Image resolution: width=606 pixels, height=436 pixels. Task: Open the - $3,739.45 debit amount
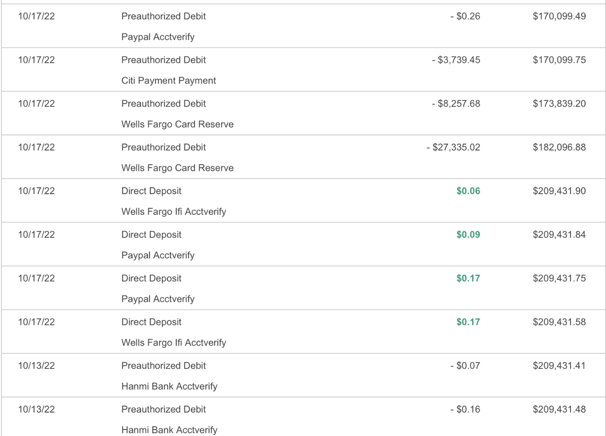(x=456, y=60)
